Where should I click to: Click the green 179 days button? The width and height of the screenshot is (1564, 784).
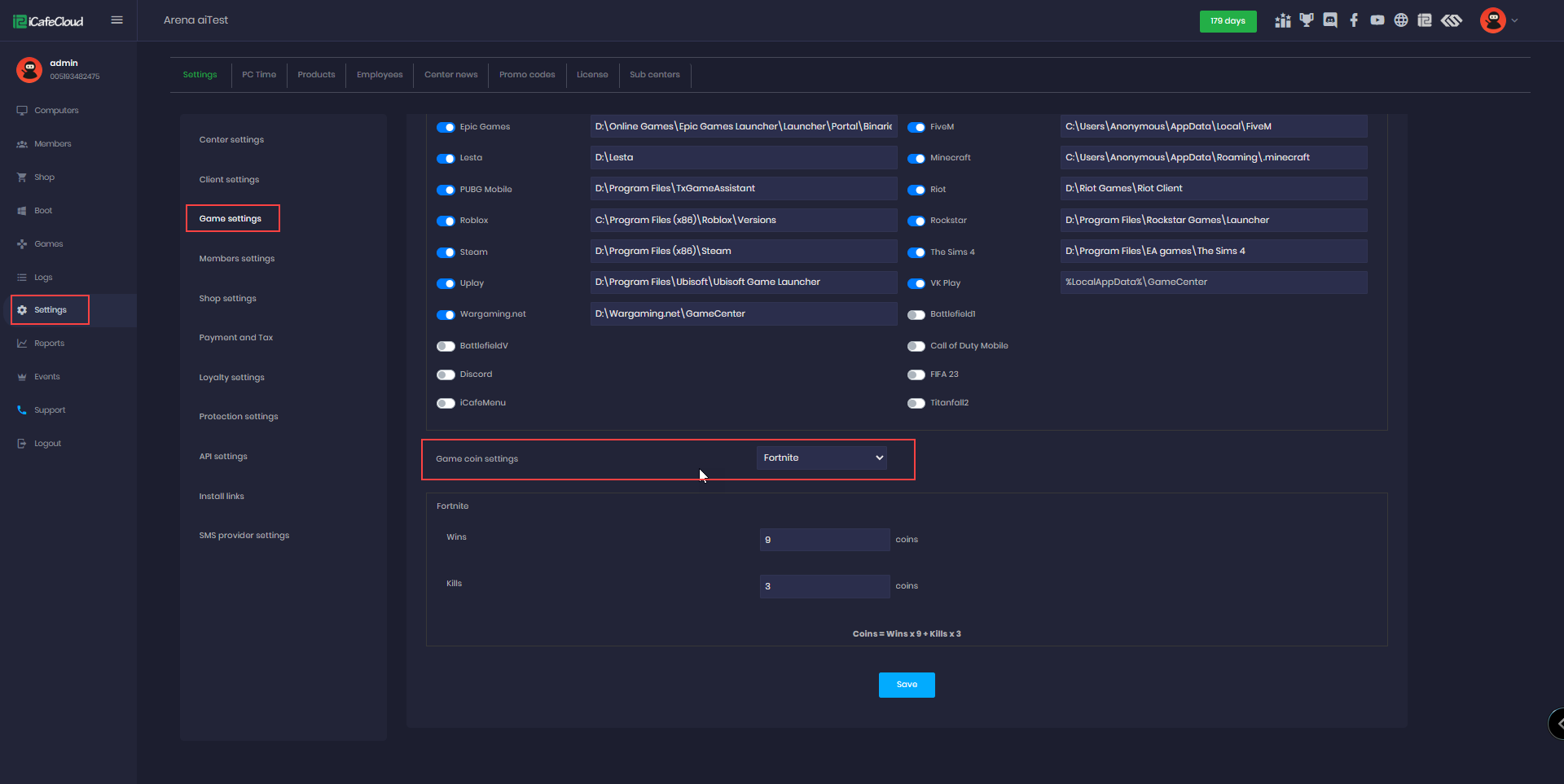(x=1228, y=21)
